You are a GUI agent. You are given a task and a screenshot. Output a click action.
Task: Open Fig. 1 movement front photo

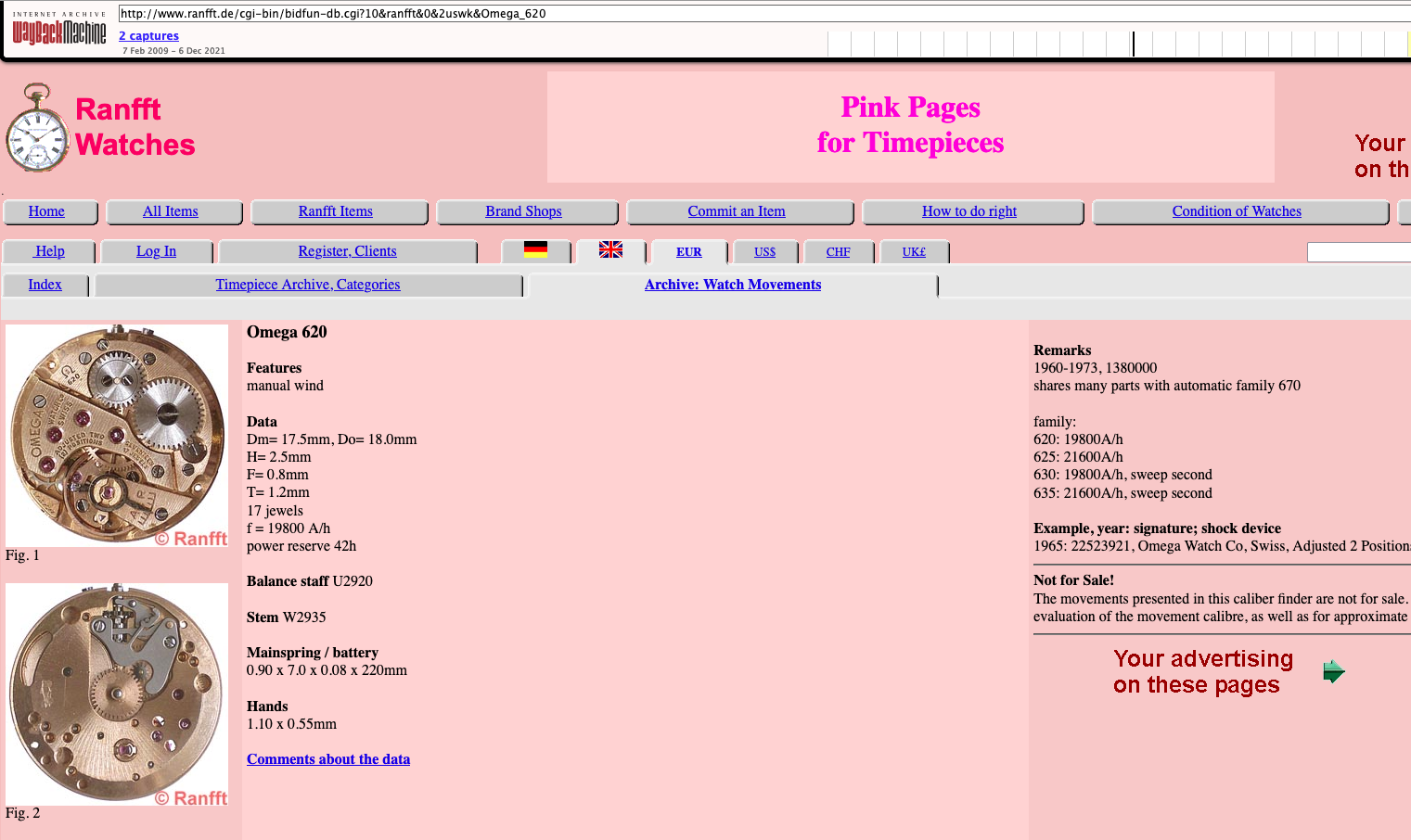point(117,435)
